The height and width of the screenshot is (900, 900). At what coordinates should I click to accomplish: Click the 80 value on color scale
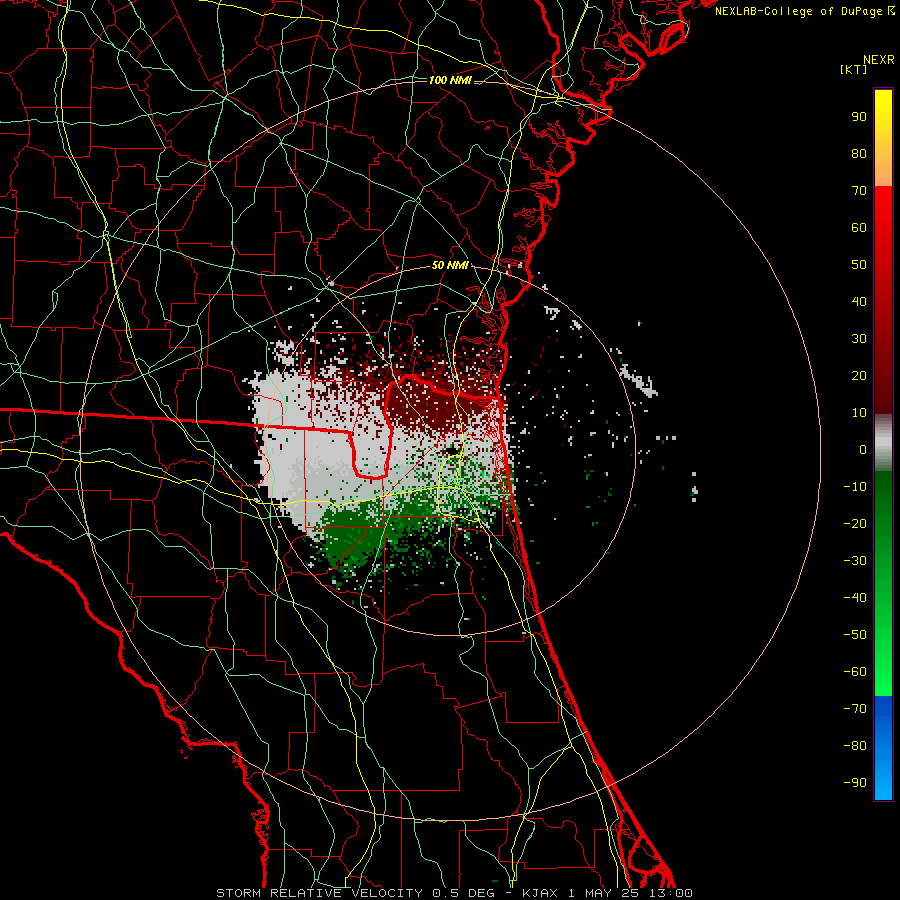[859, 153]
